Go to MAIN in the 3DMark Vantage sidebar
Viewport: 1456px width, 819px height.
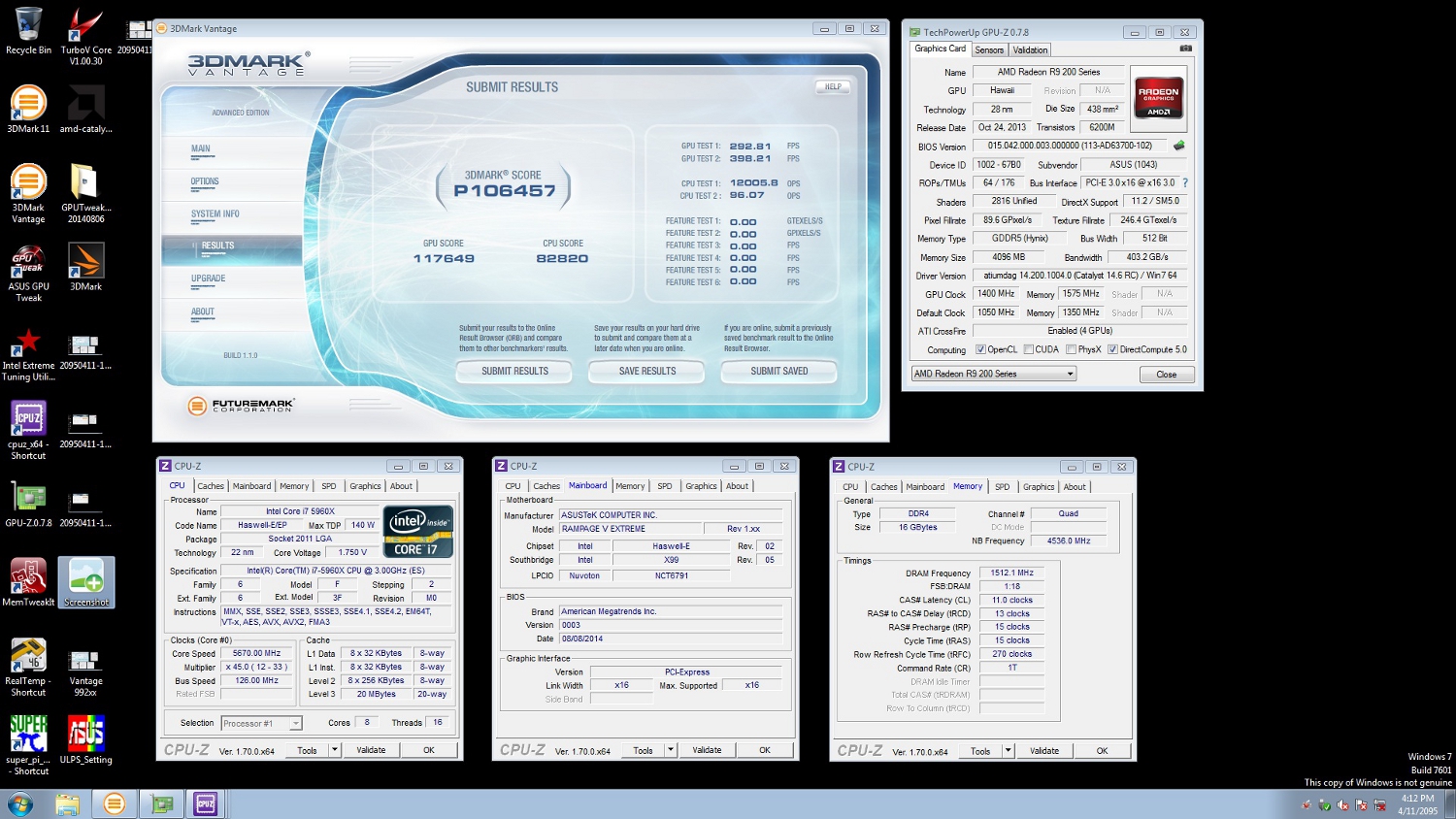201,149
